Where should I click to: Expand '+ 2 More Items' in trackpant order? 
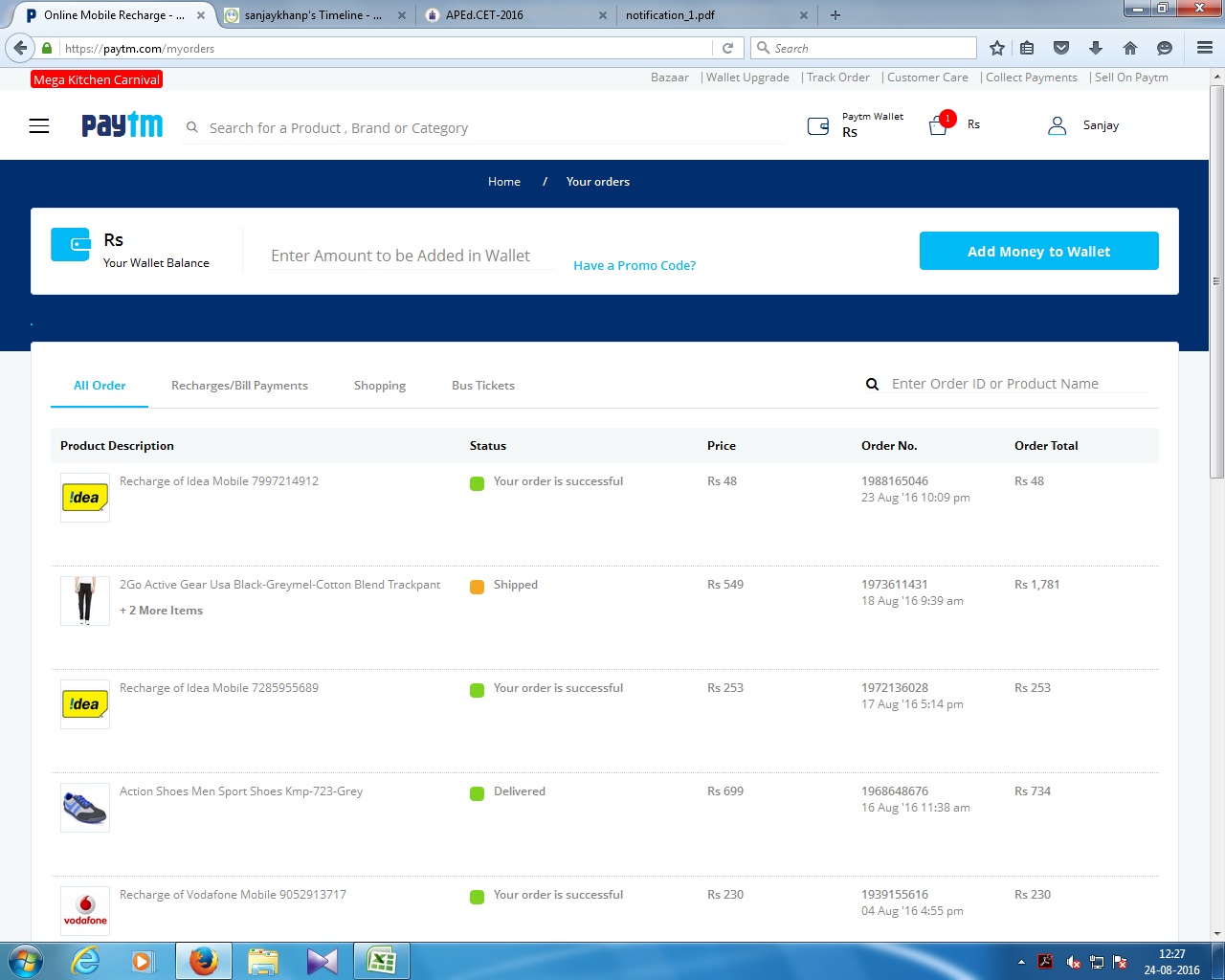161,611
